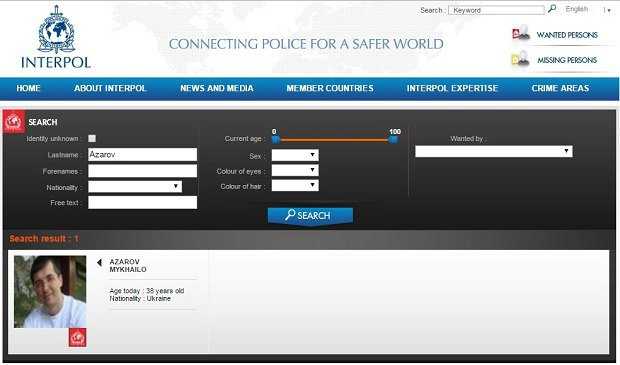This screenshot has width=620, height=365.
Task: Open the Wanted by dropdown
Action: pyautogui.click(x=493, y=151)
